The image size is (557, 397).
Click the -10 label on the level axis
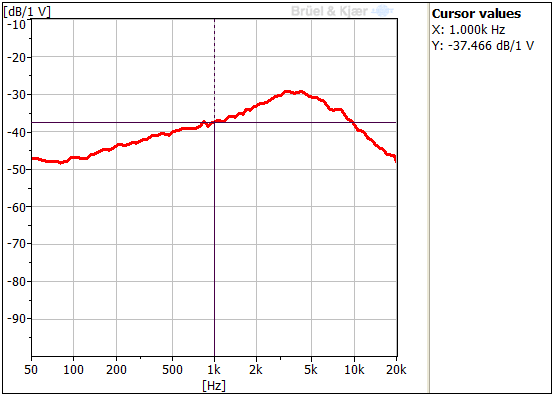pyautogui.click(x=17, y=25)
